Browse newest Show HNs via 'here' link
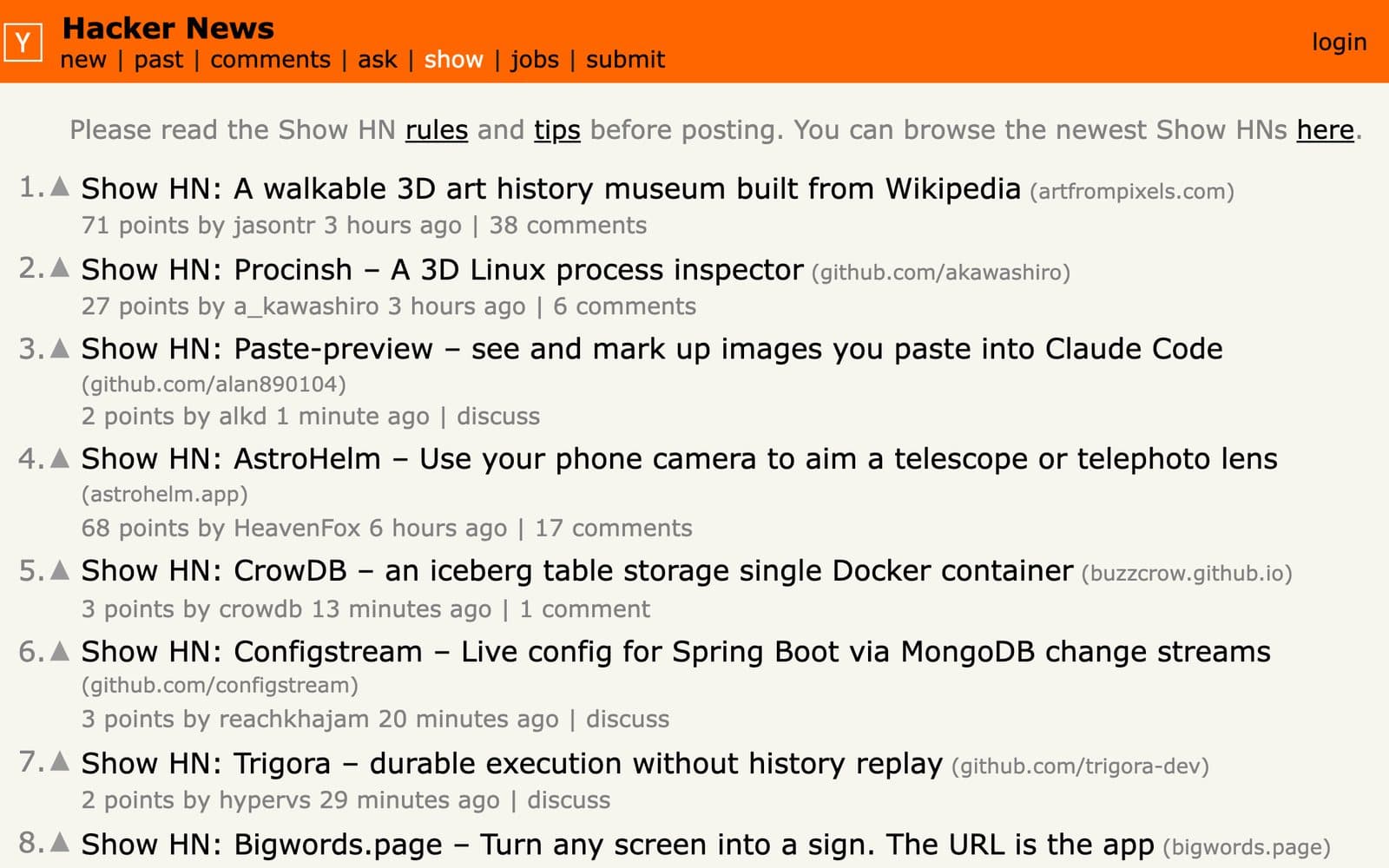 click(x=1325, y=130)
